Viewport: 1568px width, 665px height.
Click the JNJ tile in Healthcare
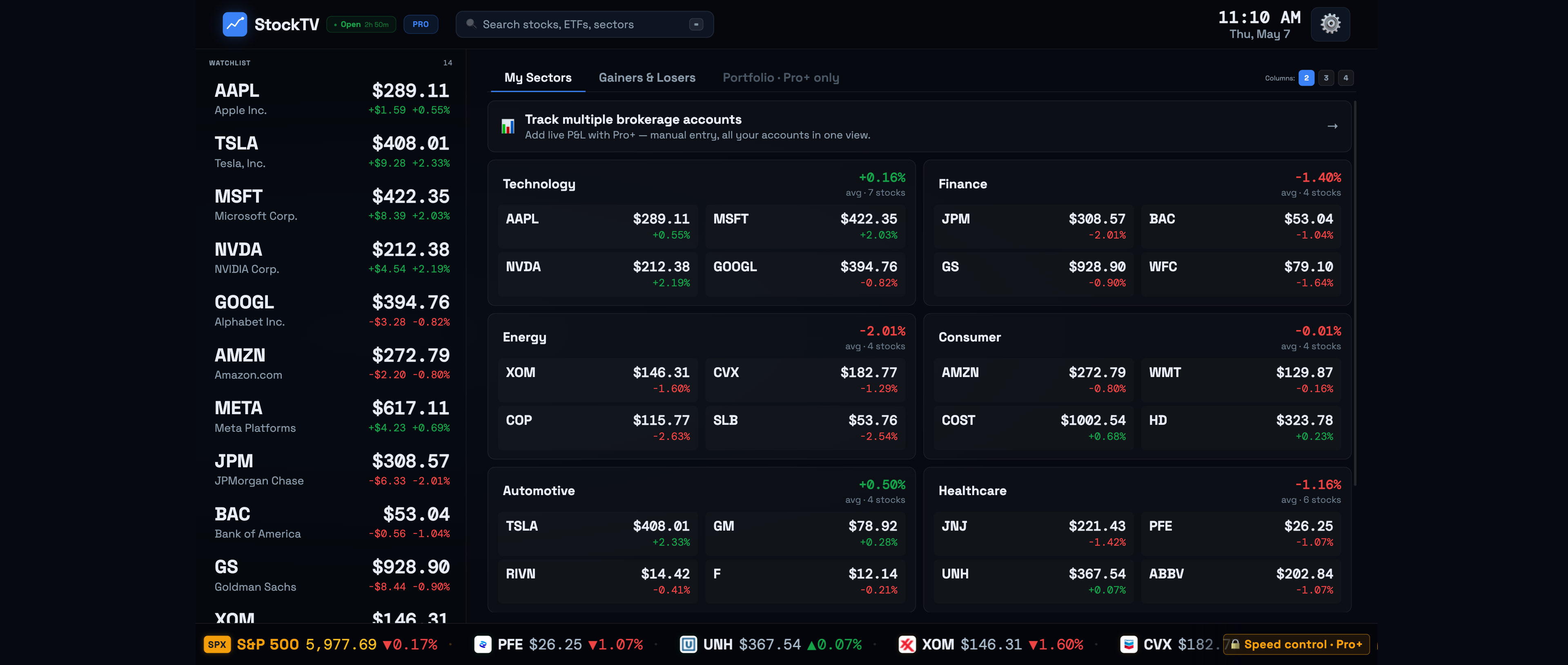point(1033,533)
